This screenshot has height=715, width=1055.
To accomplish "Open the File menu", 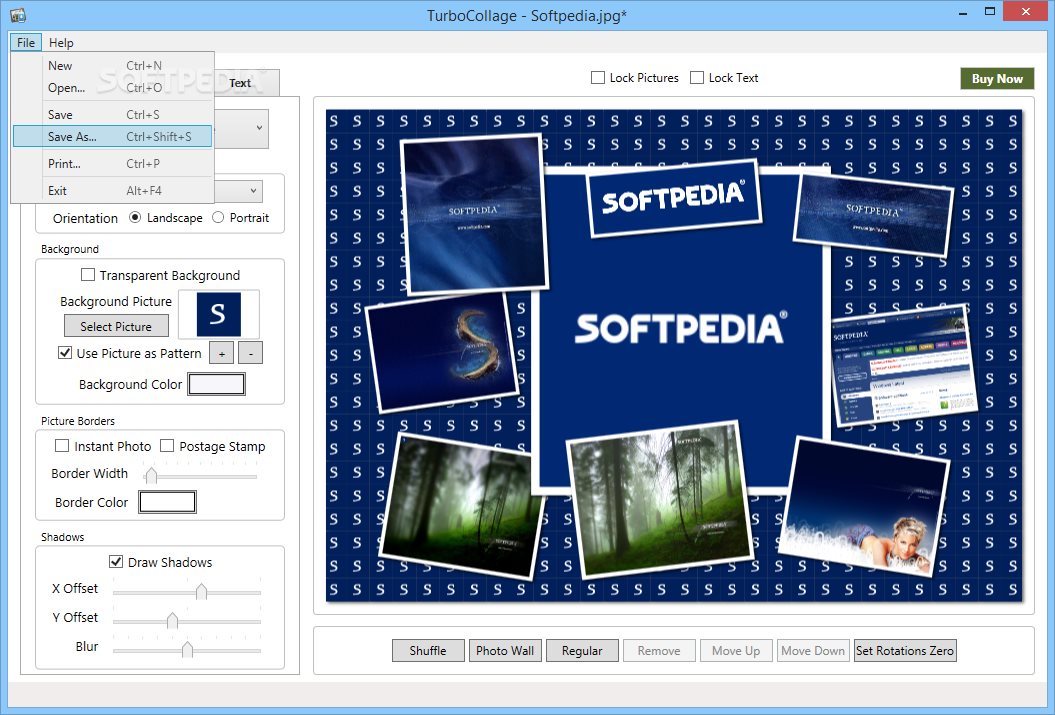I will tap(26, 42).
